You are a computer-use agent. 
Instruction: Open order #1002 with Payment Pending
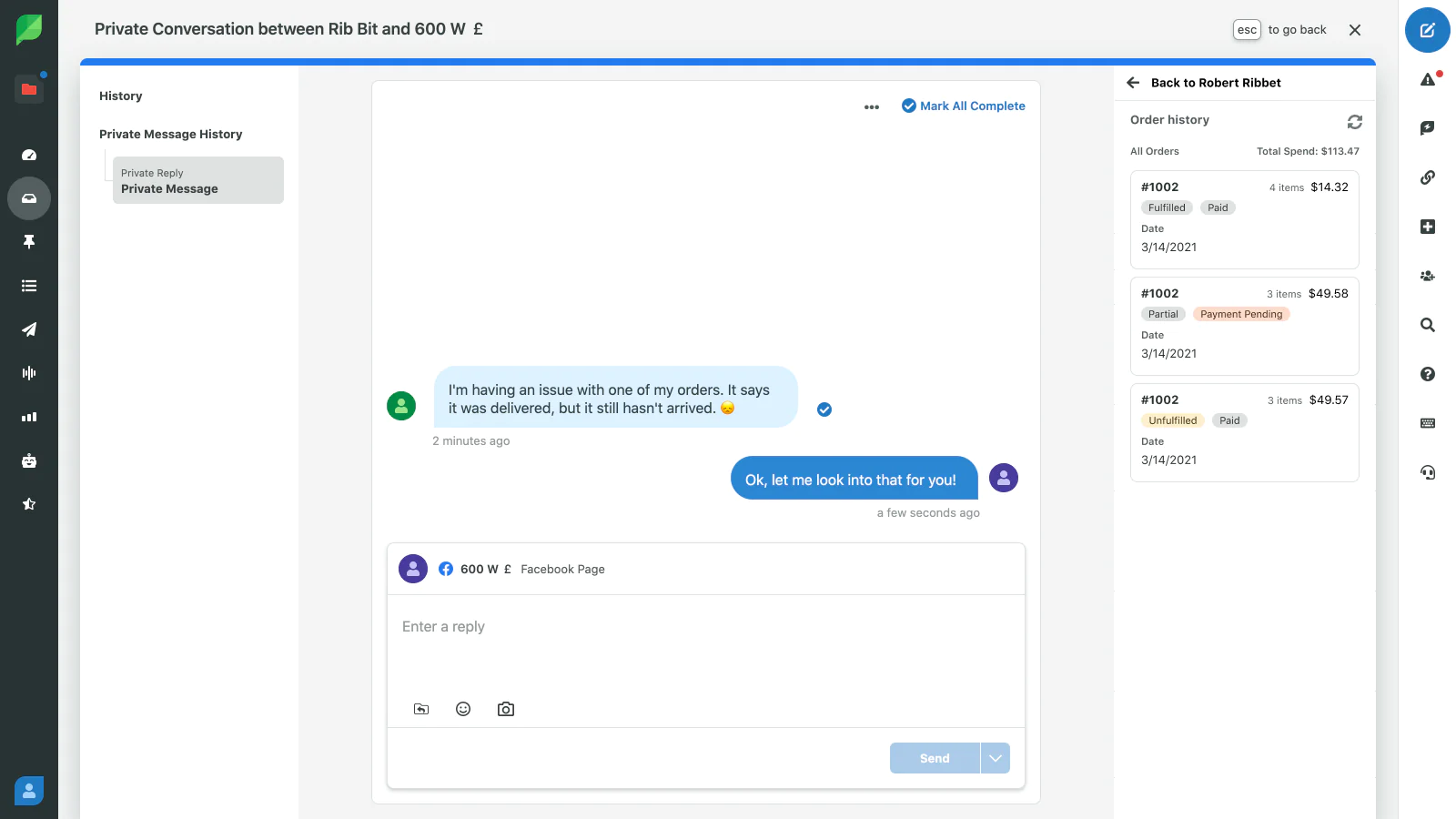1244,325
